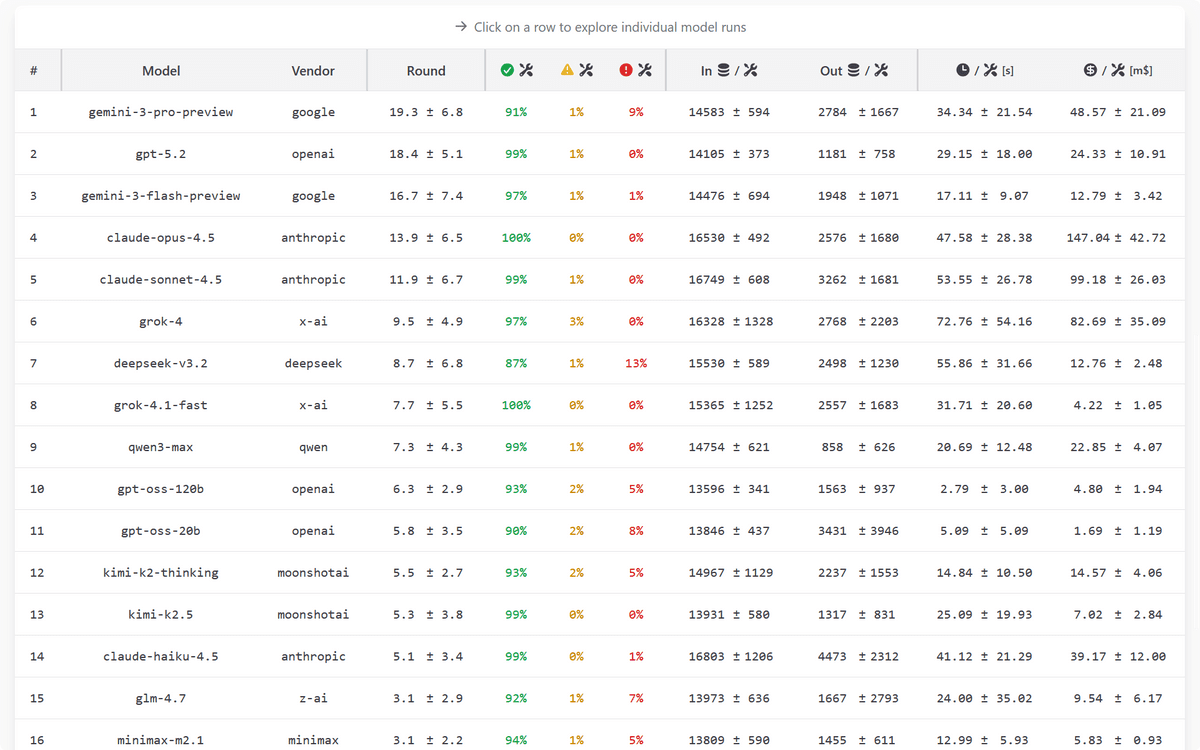The height and width of the screenshot is (750, 1200).
Task: Explore the grok-4 model runs
Action: [x=161, y=322]
